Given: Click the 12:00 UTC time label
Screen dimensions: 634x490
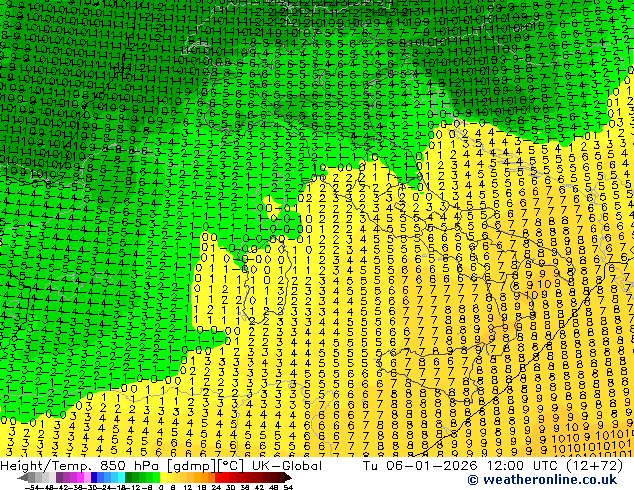Looking at the screenshot, I should 523,466.
